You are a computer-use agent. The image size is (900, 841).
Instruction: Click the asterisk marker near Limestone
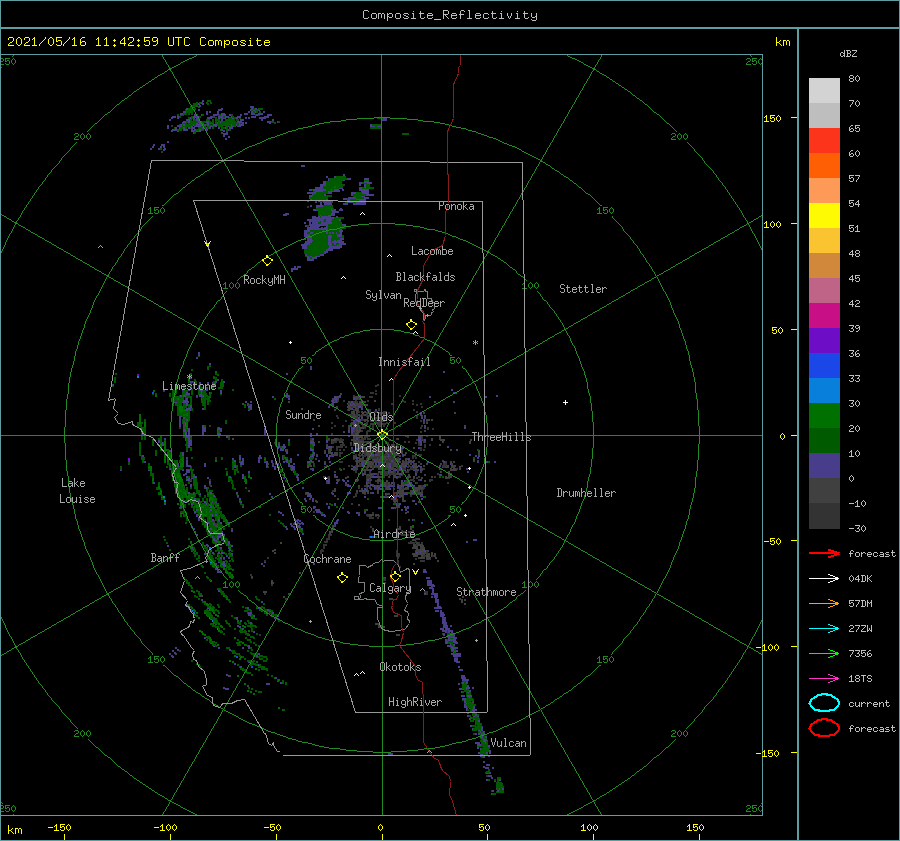click(189, 377)
